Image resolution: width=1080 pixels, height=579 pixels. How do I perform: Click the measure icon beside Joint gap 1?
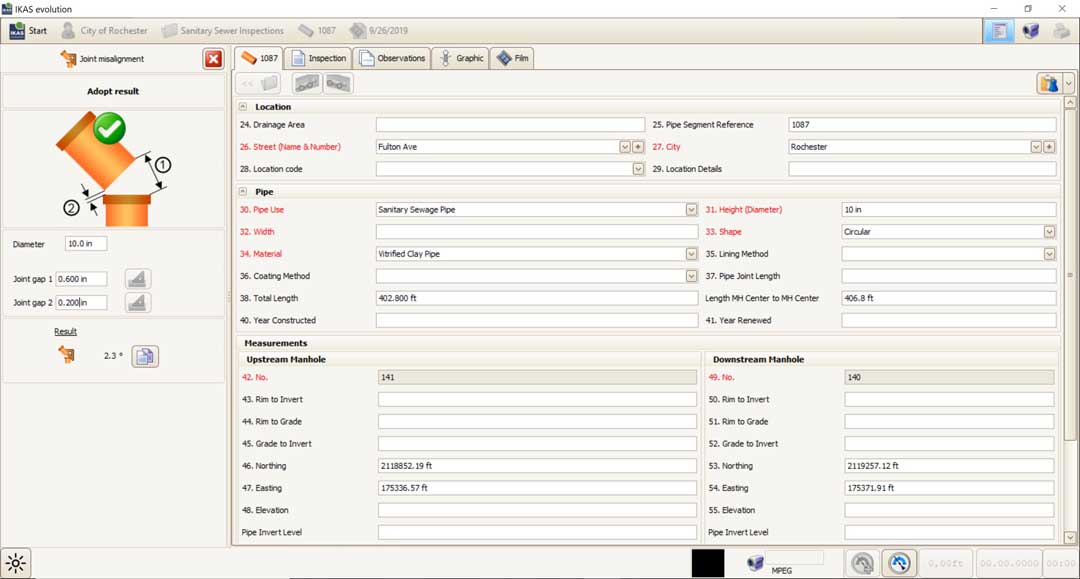(x=138, y=279)
